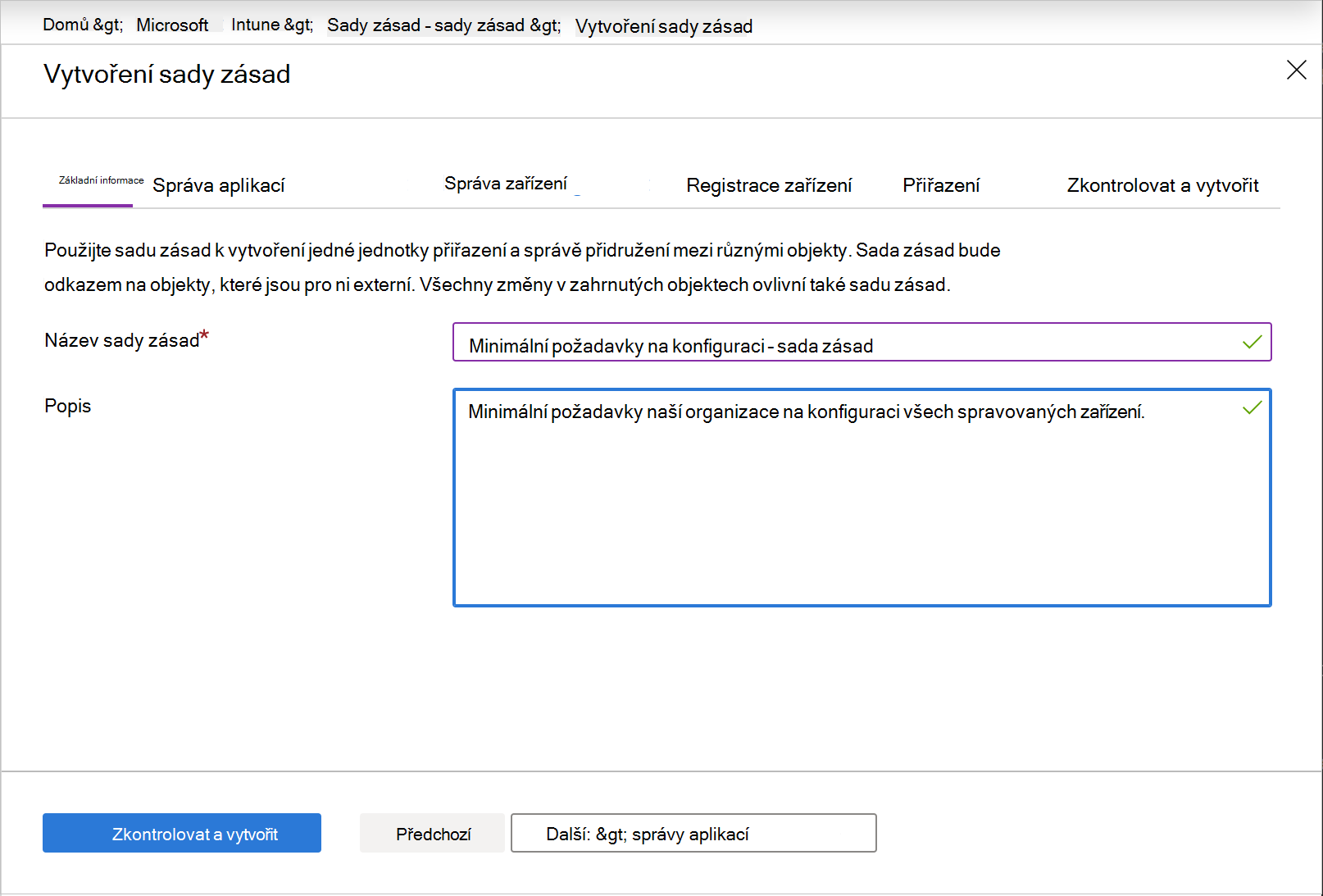Click the text starting 'Použijte sadu zásad'
The width and height of the screenshot is (1323, 896).
click(x=522, y=267)
